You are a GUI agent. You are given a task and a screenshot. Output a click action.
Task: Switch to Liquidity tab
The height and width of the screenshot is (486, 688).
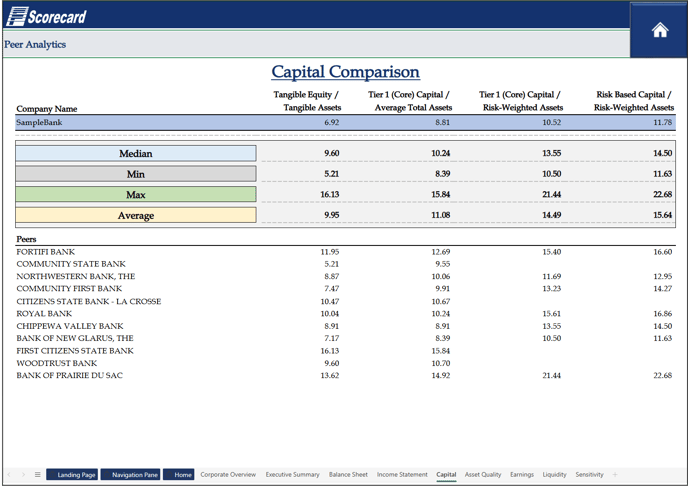tap(554, 474)
